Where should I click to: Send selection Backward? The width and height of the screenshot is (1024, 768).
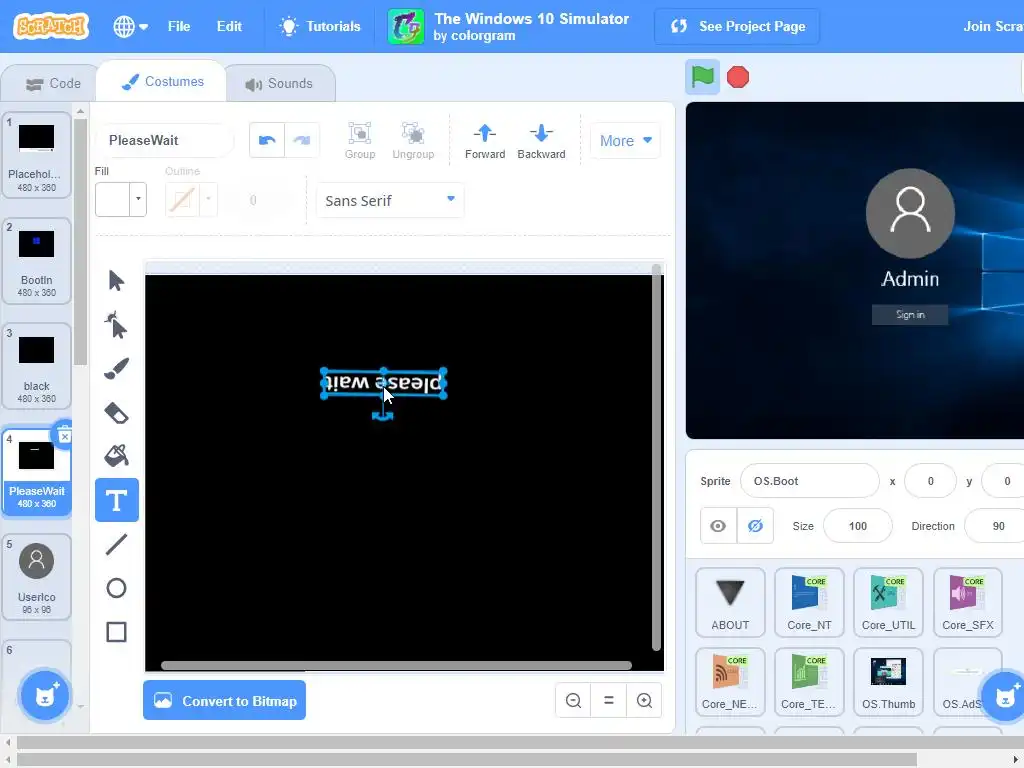point(541,140)
